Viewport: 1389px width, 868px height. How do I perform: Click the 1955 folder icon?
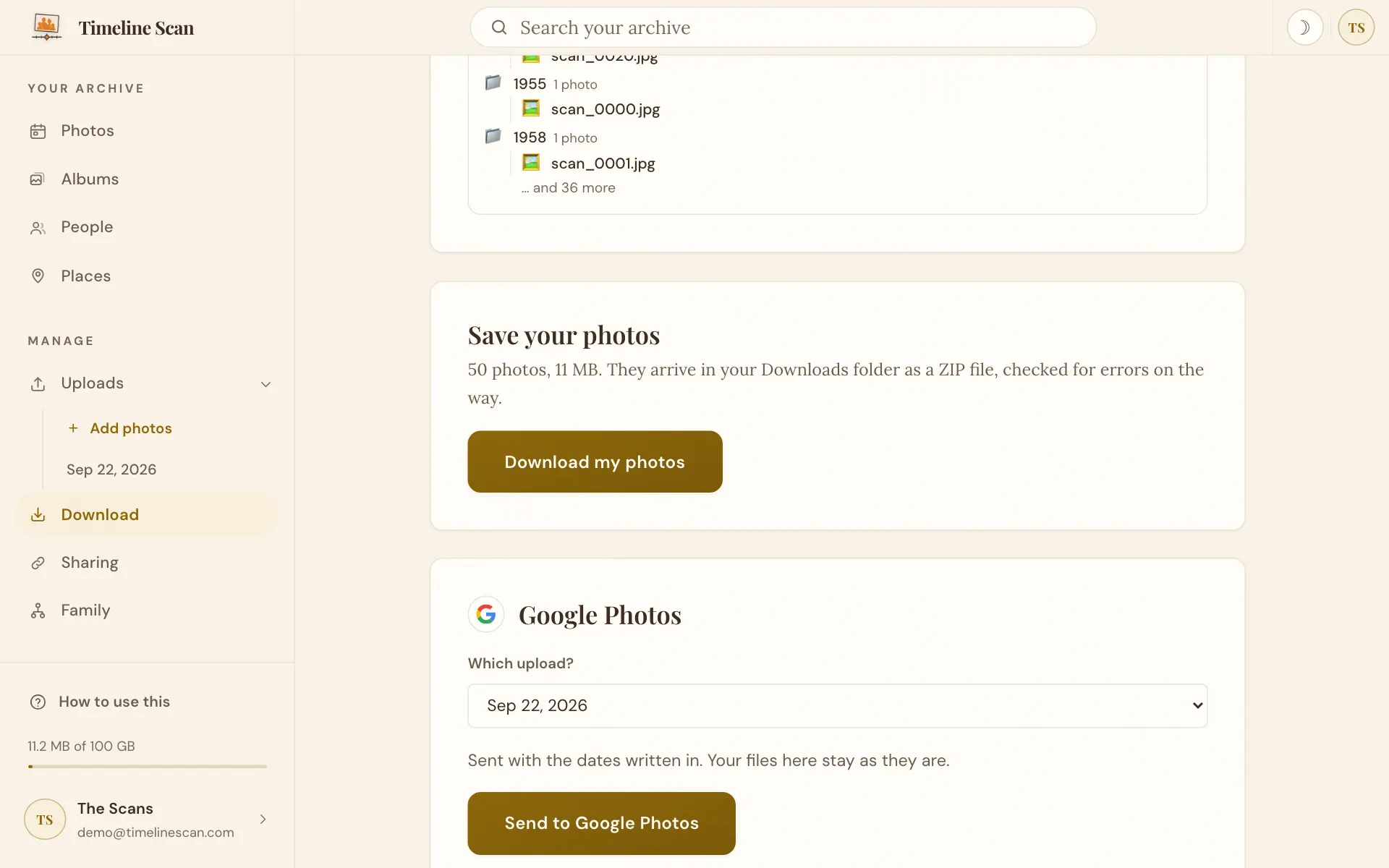click(493, 82)
